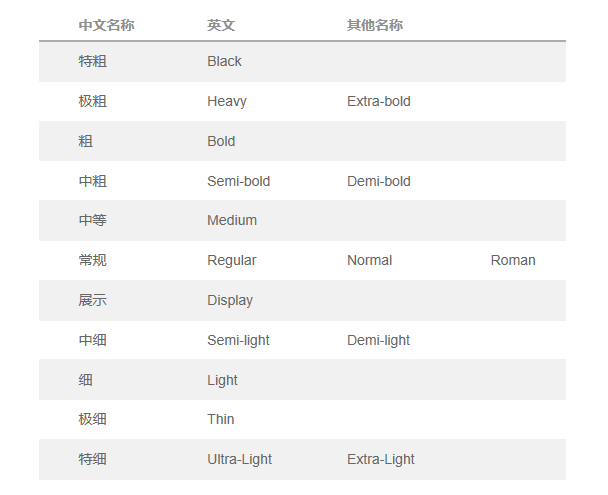
Task: Select the 常规 Chinese name cell
Action: [x=93, y=260]
